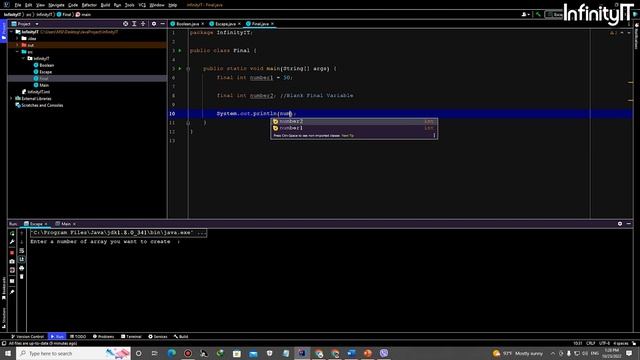The height and width of the screenshot is (360, 640).
Task: Switch to the Escape.java editor tab
Action: 225,24
